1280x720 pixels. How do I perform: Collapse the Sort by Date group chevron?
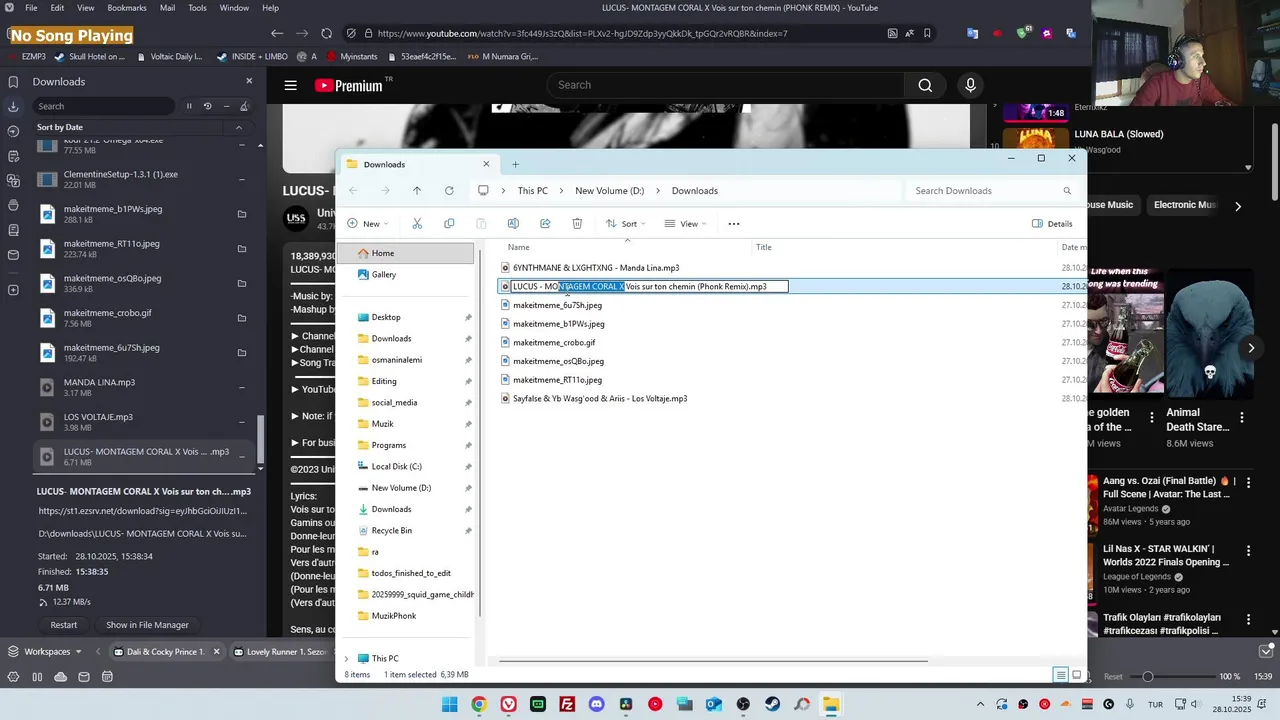(x=238, y=127)
